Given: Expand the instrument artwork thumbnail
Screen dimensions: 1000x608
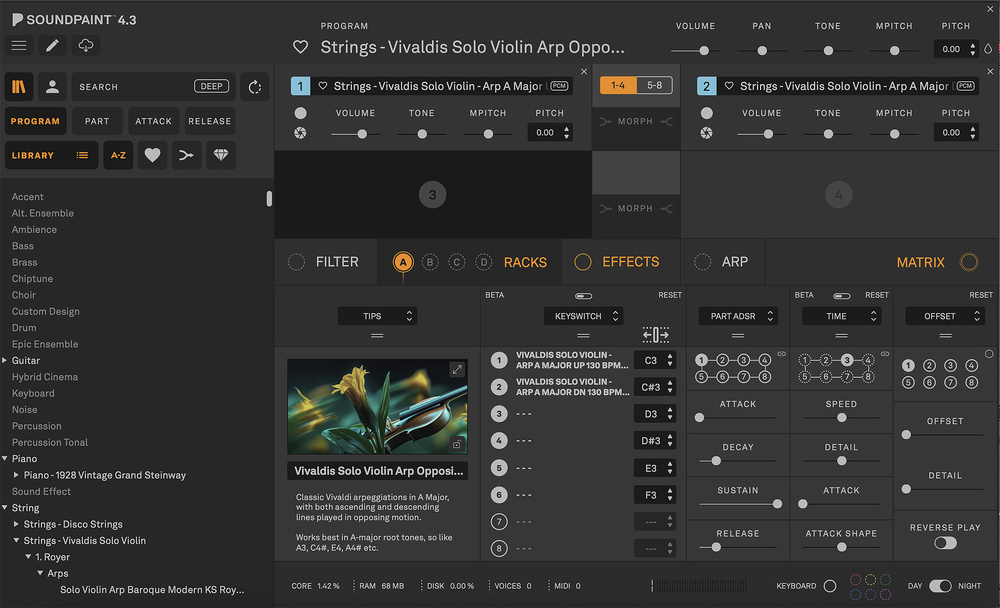Looking at the screenshot, I should 457,370.
